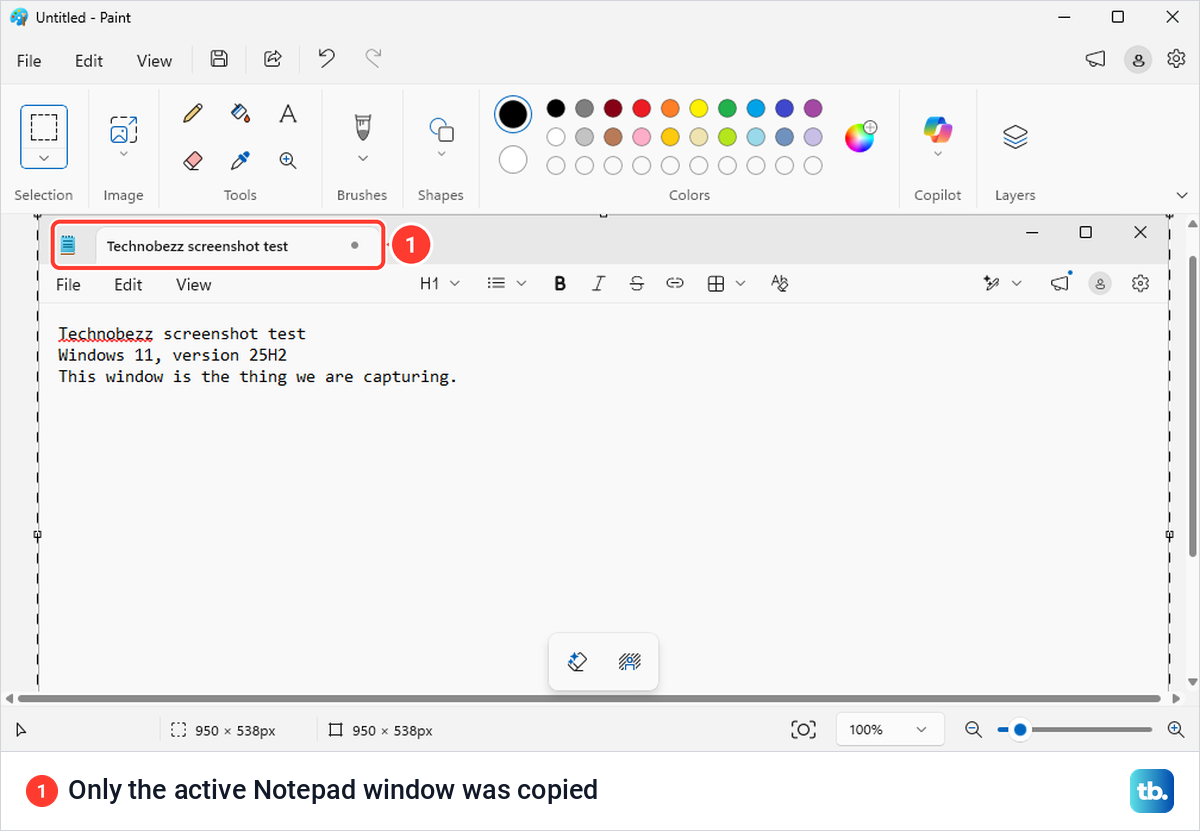
Task: Pick the green color swatch
Action: point(727,108)
